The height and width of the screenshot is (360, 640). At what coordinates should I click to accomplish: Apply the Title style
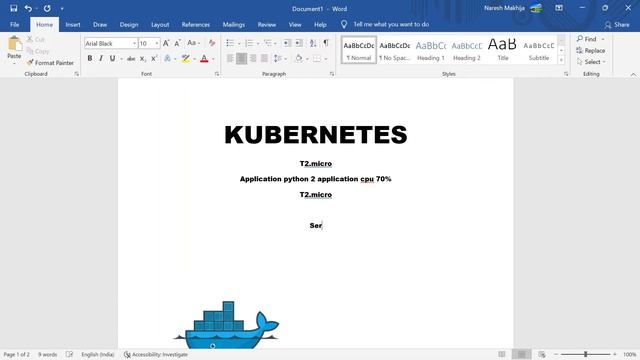502,50
